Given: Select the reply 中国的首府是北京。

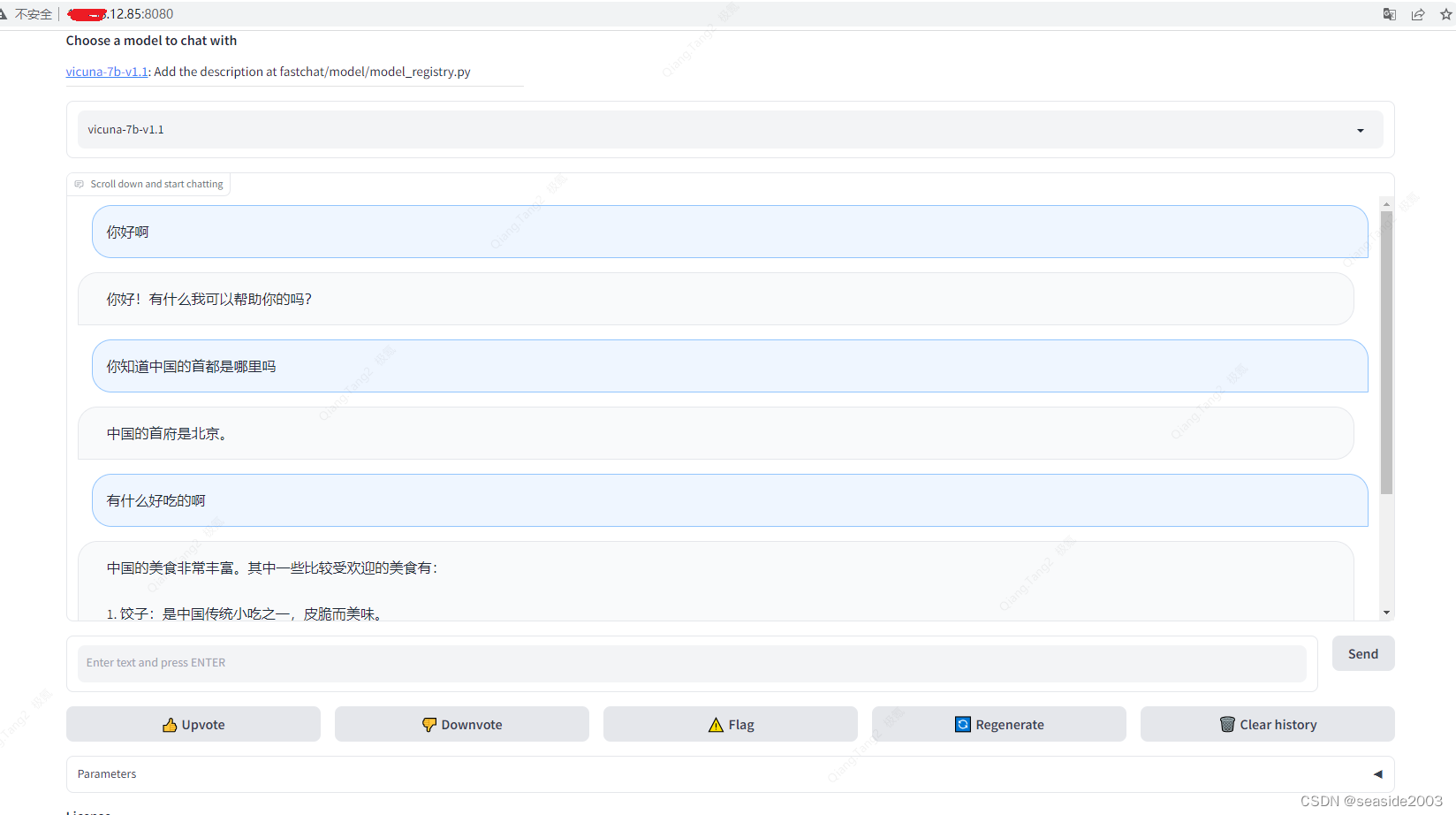Looking at the screenshot, I should [x=716, y=433].
